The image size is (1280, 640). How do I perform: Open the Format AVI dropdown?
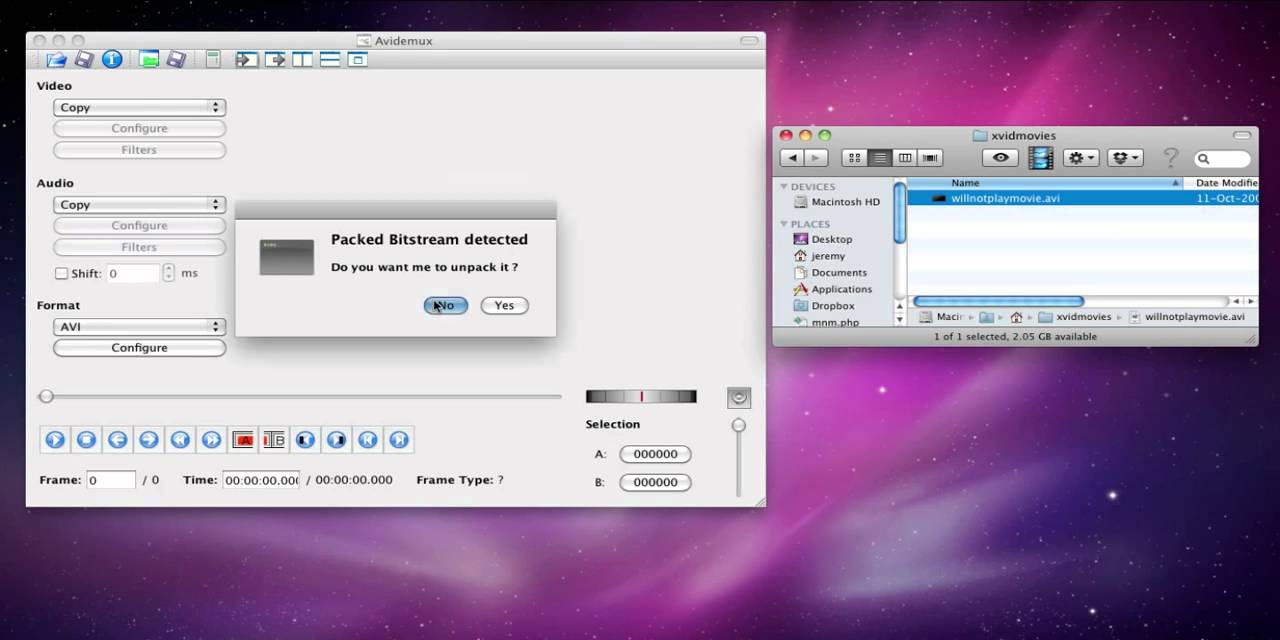pos(139,326)
